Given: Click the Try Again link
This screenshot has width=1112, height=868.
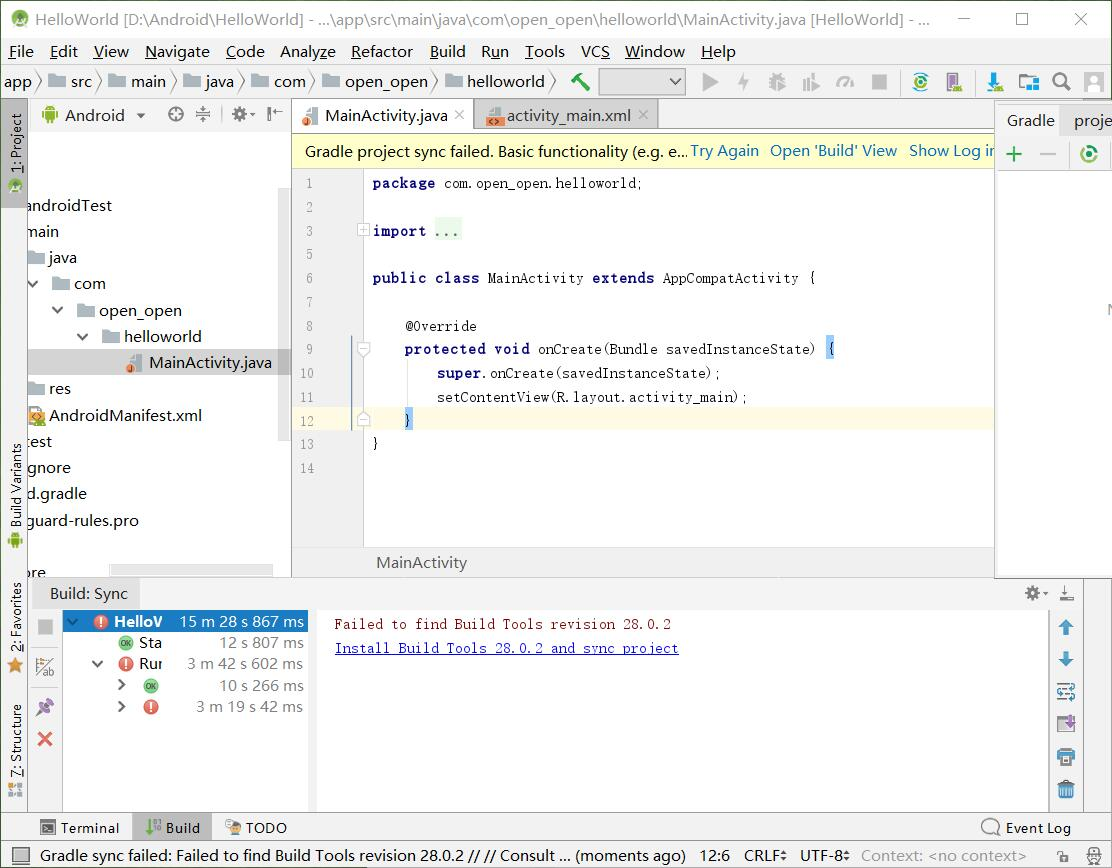Looking at the screenshot, I should point(724,151).
